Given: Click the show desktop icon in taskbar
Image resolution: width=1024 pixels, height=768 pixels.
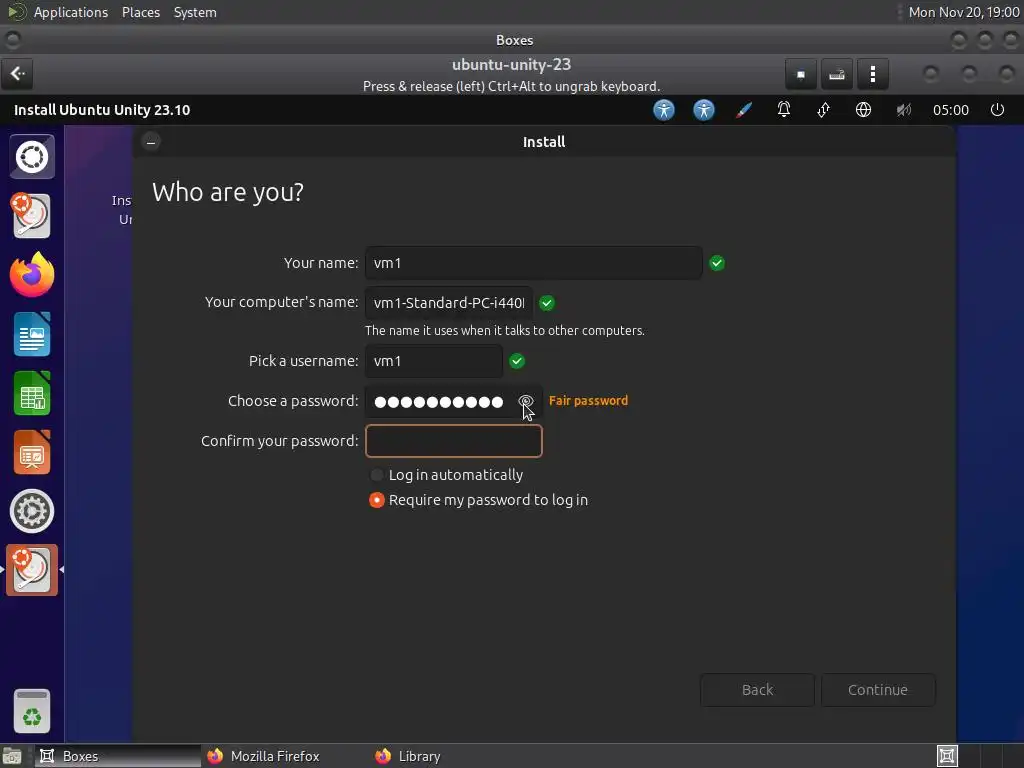Looking at the screenshot, I should (x=12, y=756).
